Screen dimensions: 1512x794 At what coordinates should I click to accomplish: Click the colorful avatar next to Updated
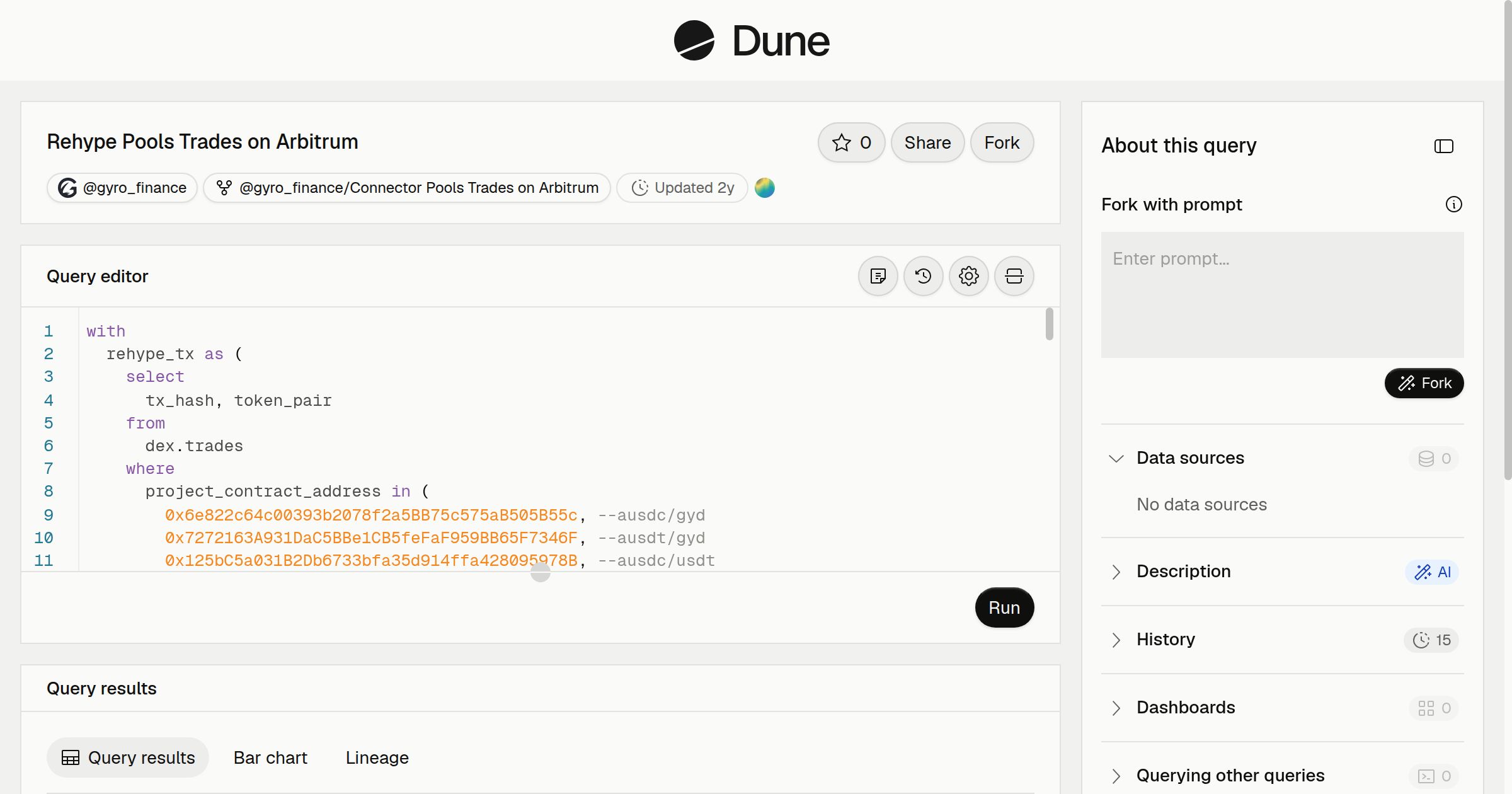(x=765, y=188)
